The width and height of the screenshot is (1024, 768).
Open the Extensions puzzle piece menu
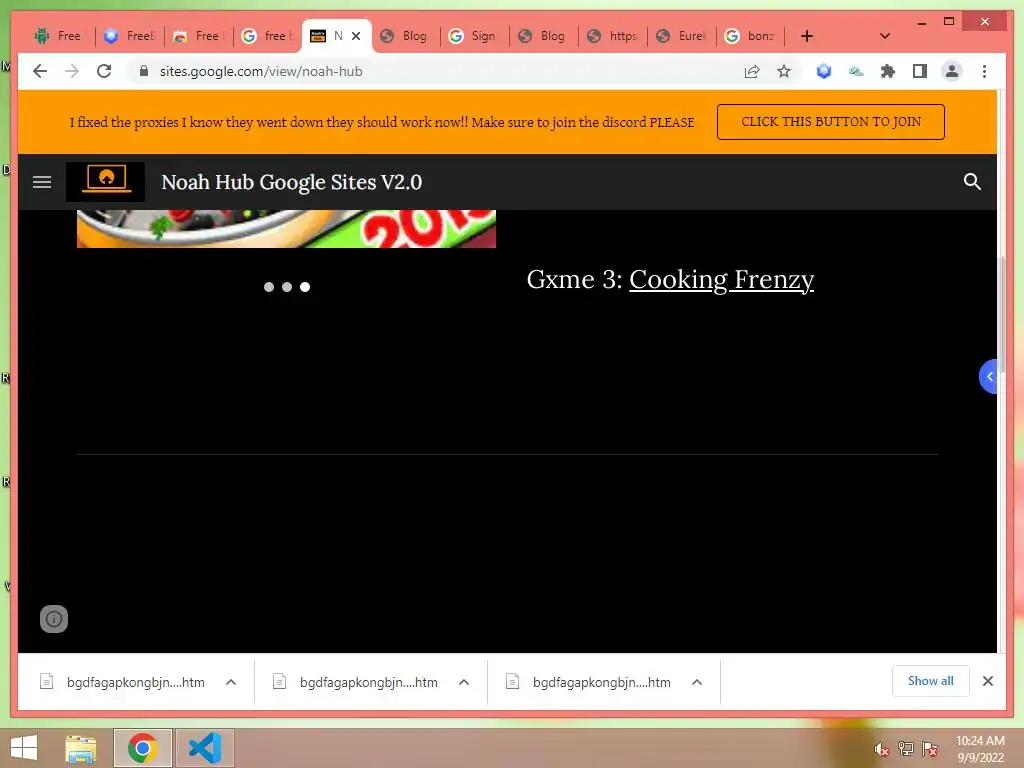pyautogui.click(x=888, y=71)
